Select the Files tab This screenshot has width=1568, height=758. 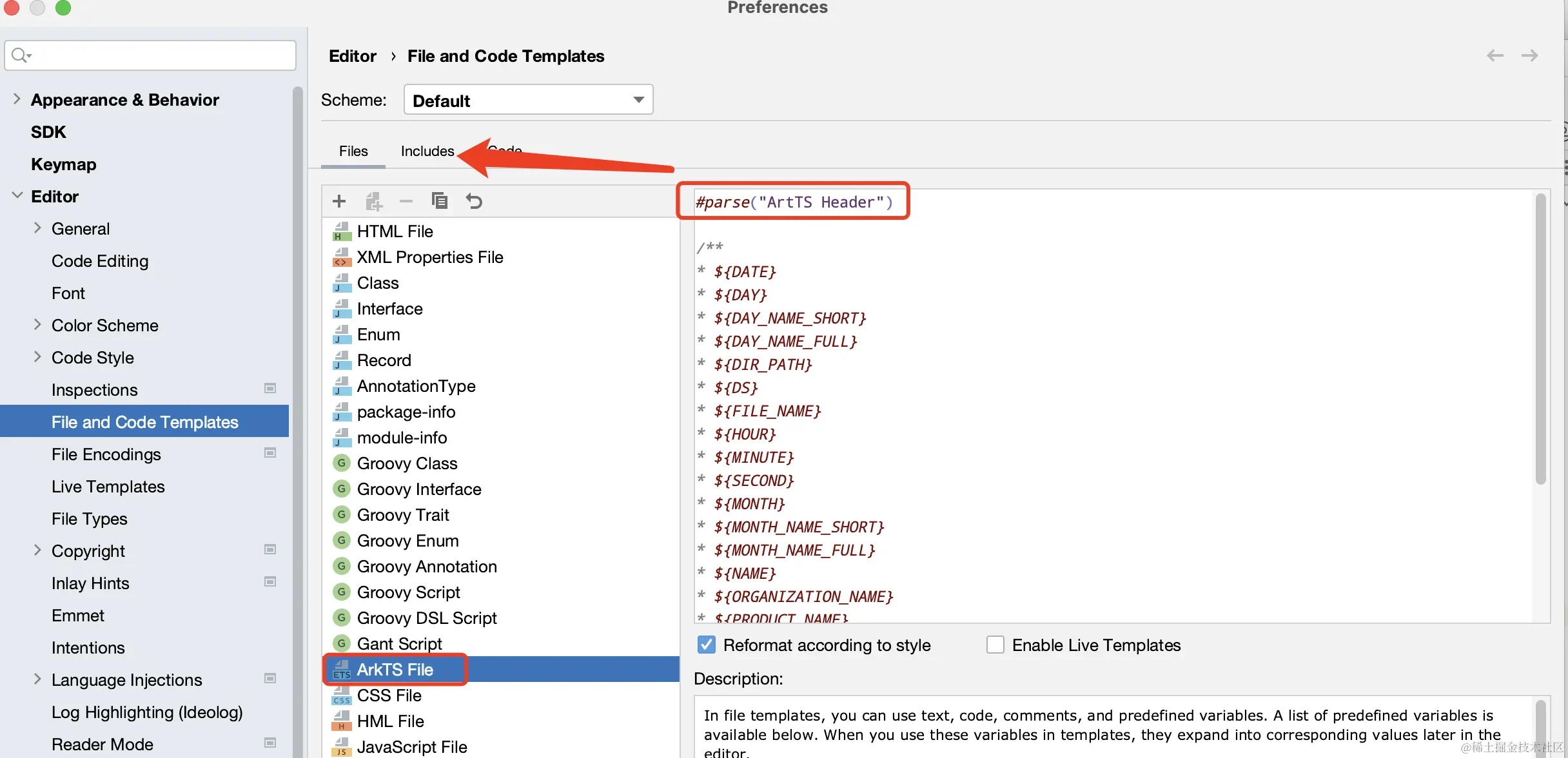click(x=353, y=151)
